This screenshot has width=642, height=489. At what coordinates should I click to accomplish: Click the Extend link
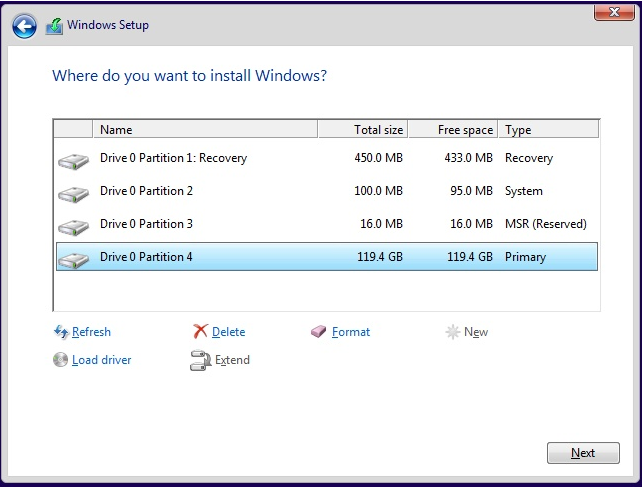point(232,360)
